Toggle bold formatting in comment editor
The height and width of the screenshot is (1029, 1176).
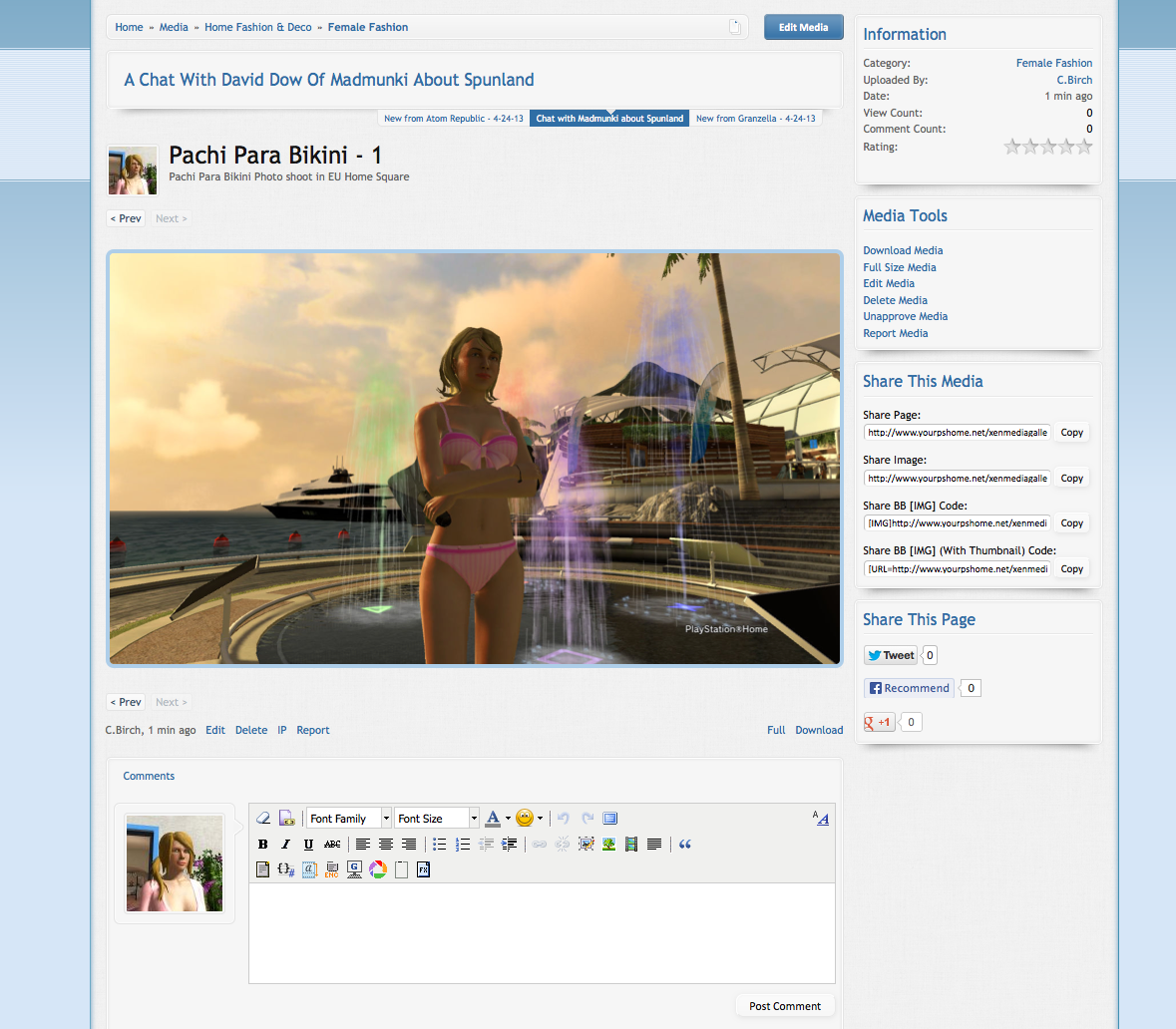pyautogui.click(x=263, y=845)
